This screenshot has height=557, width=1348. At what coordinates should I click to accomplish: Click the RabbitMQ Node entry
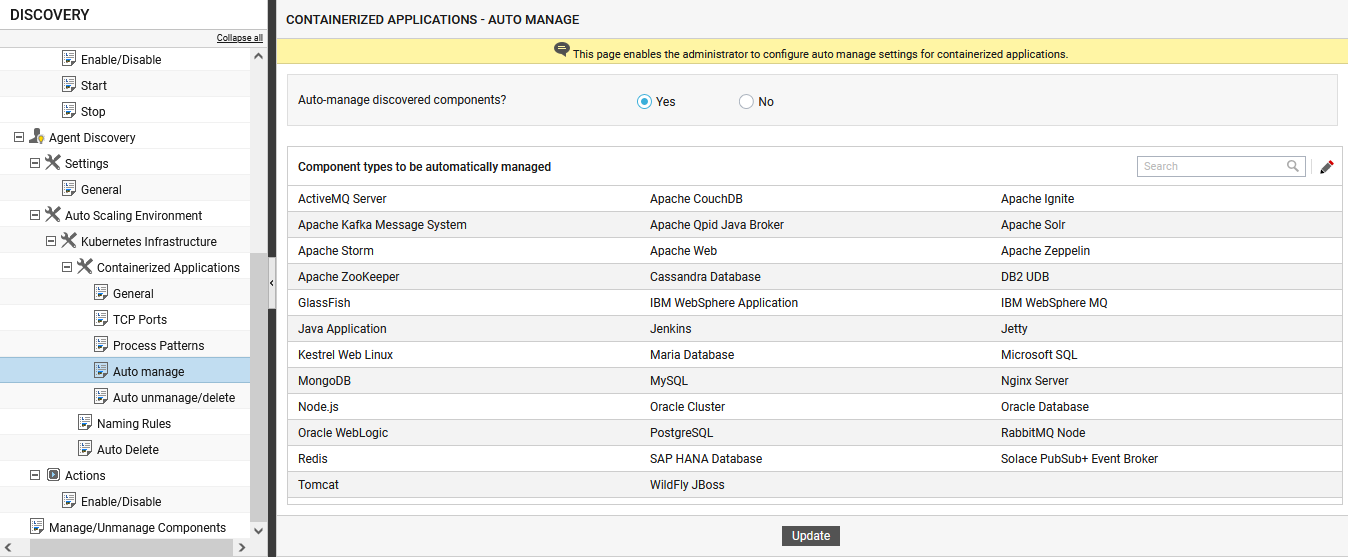pyautogui.click(x=1043, y=433)
